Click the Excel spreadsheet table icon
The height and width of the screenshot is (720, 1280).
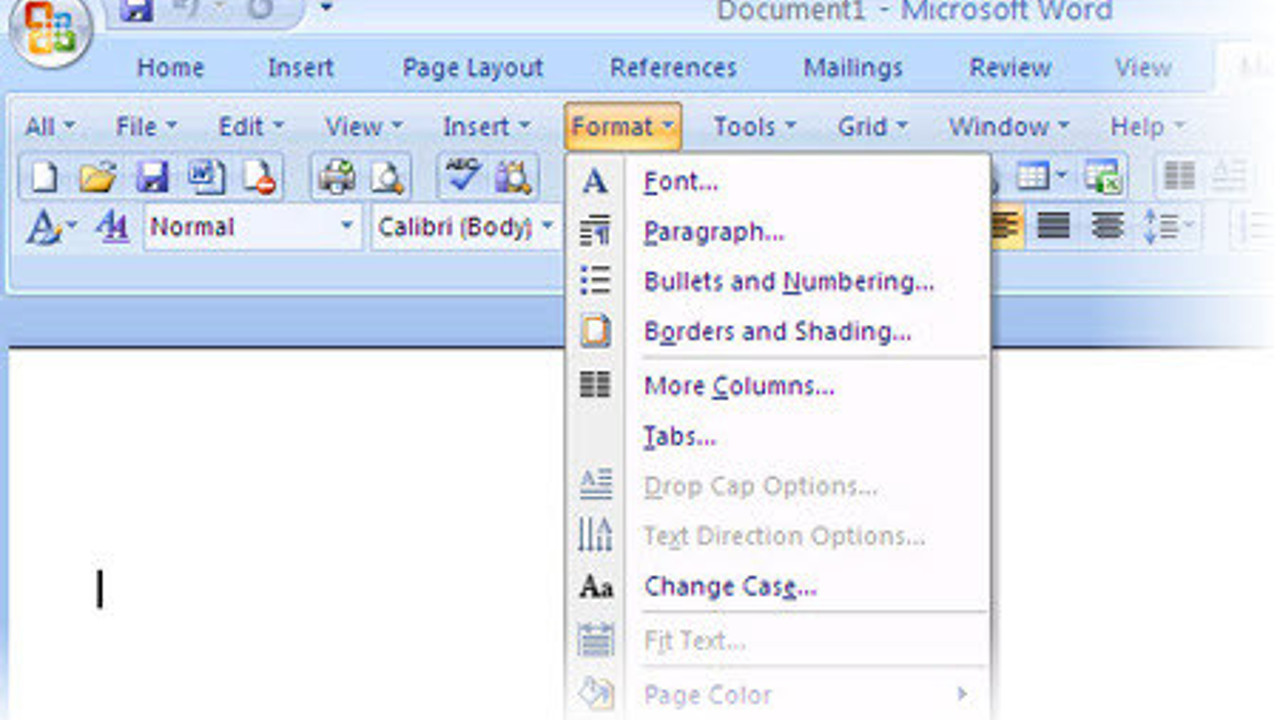point(1103,177)
